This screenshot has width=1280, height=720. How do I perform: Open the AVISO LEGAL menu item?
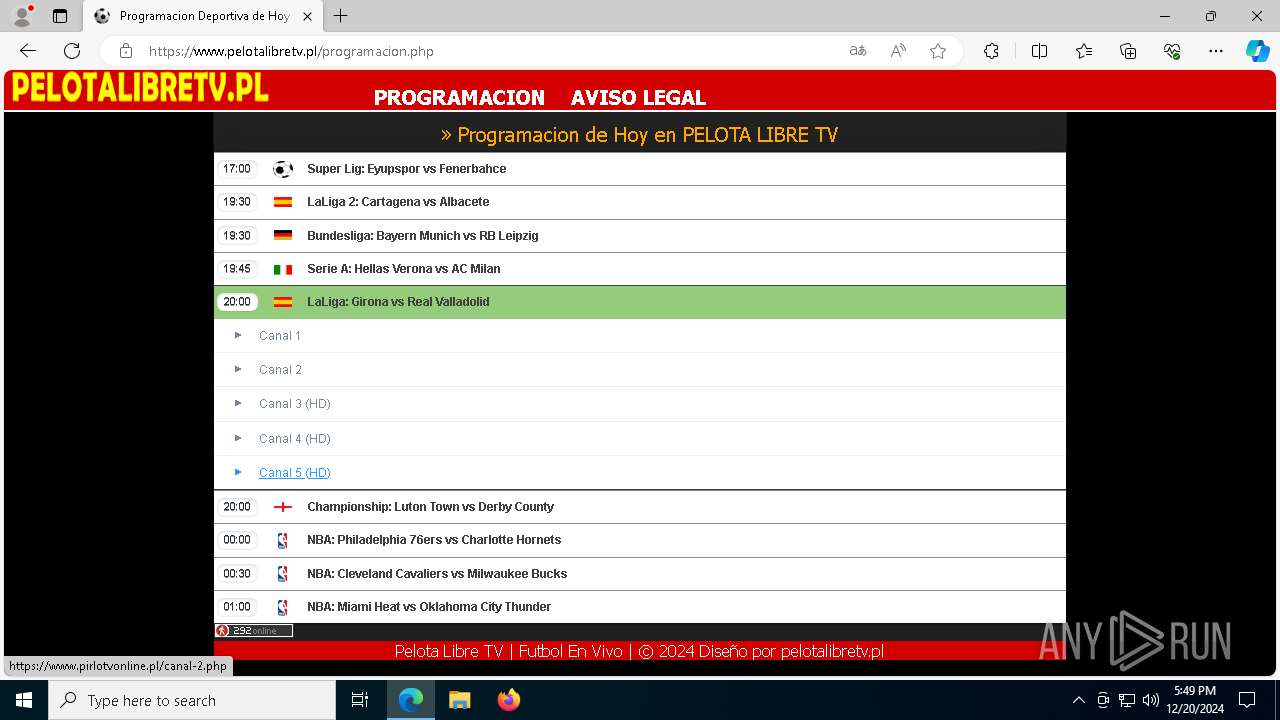point(638,98)
